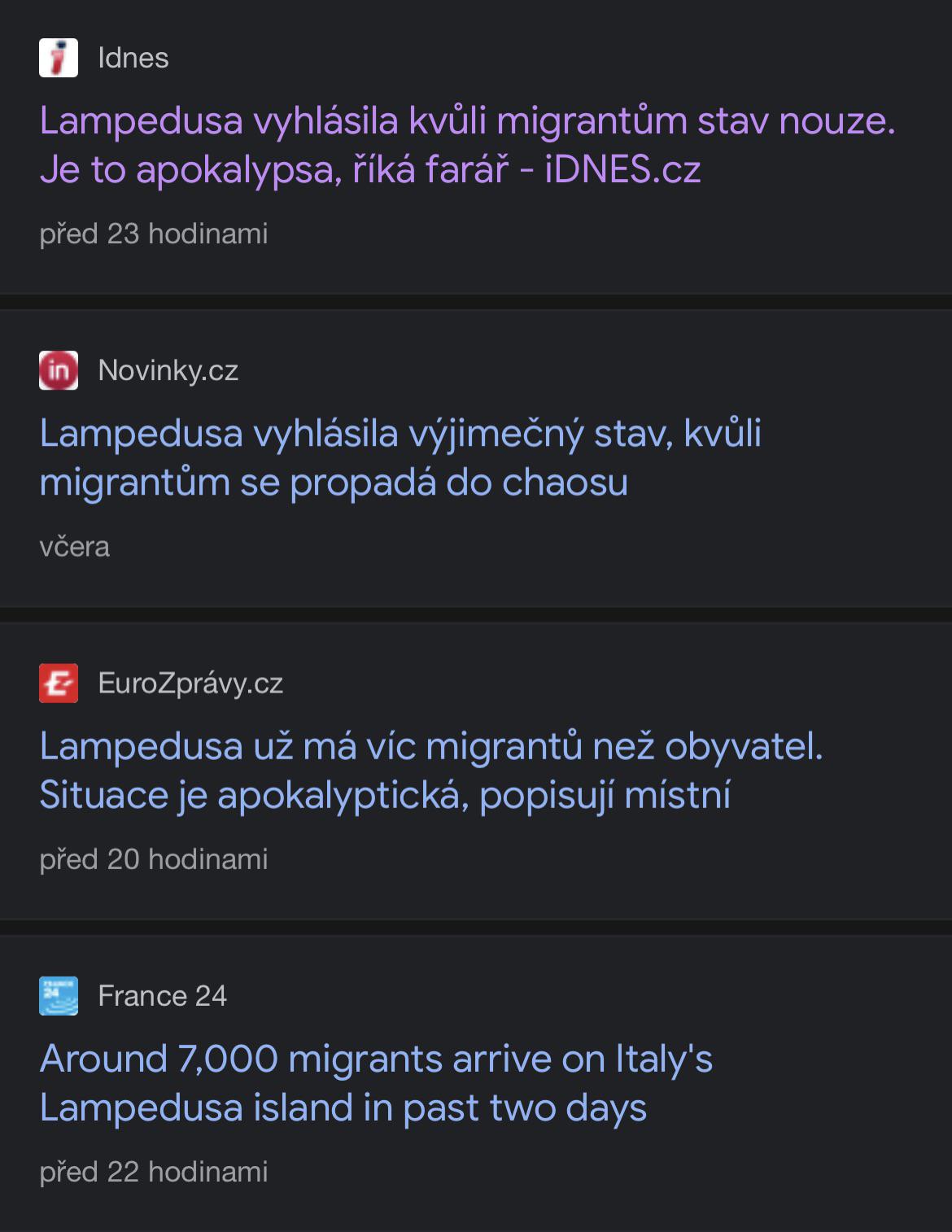Click the 'před 23 hodinami' timestamp

pos(154,234)
